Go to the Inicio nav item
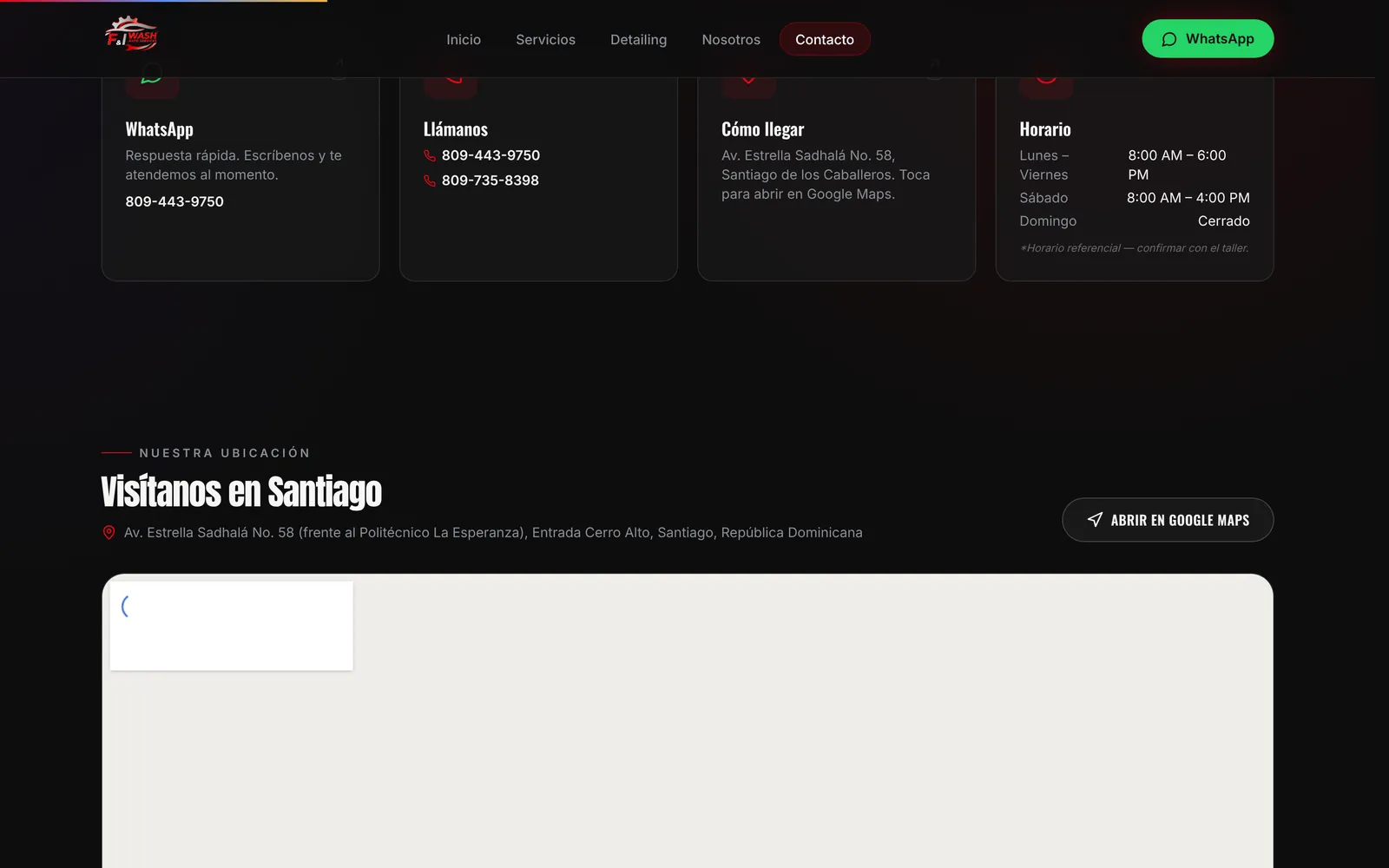Viewport: 1389px width, 868px height. click(x=464, y=39)
